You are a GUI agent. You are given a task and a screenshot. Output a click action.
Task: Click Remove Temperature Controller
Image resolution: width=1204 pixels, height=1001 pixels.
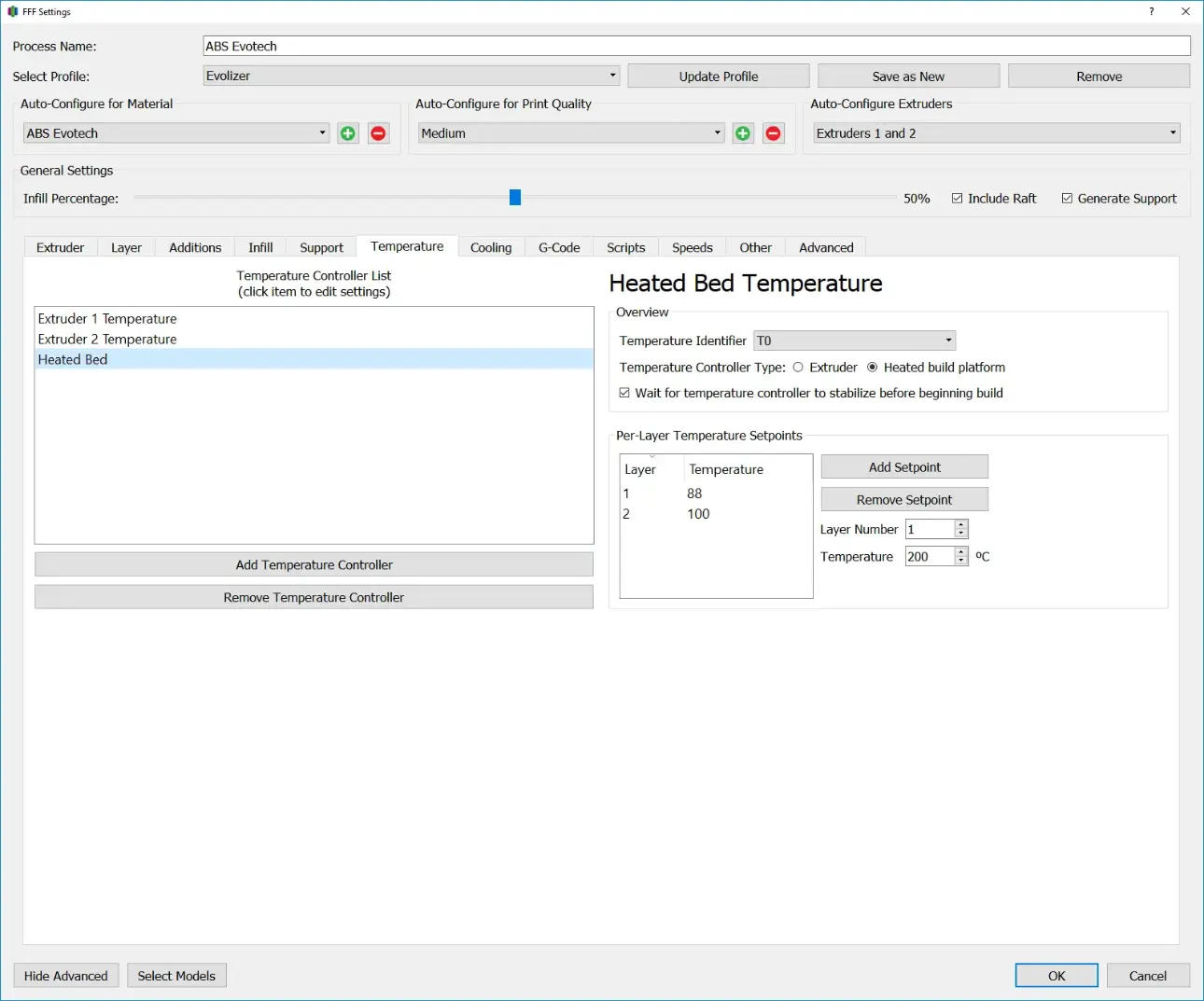tap(314, 597)
